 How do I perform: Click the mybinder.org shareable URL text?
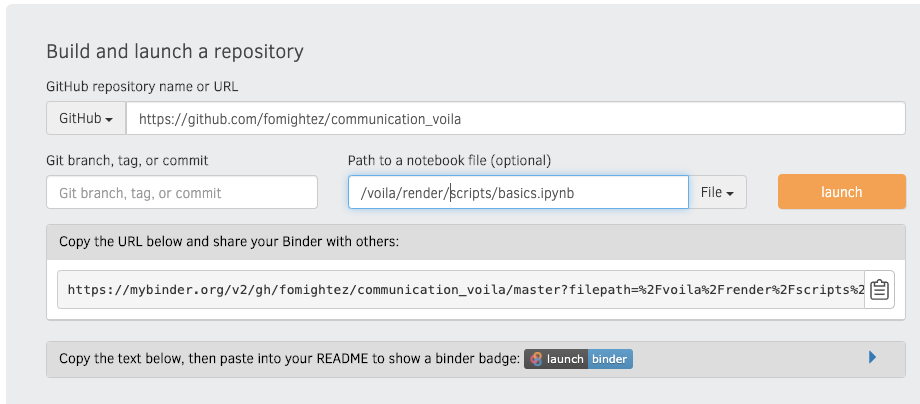pos(460,290)
